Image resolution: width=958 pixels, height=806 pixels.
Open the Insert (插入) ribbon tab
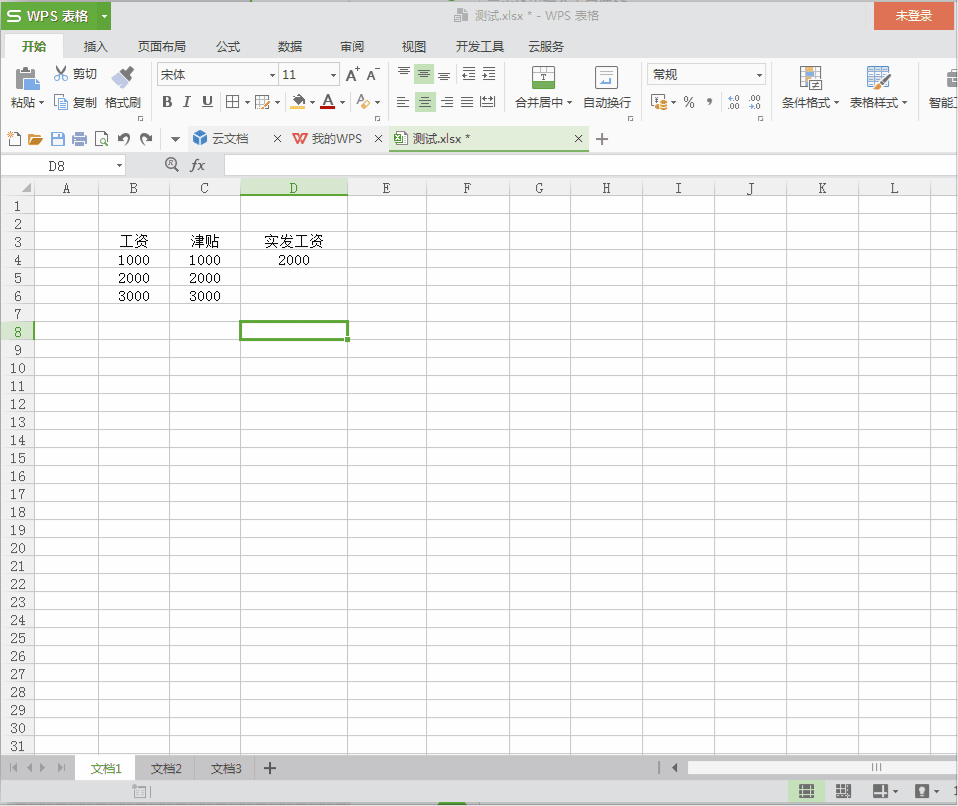95,46
